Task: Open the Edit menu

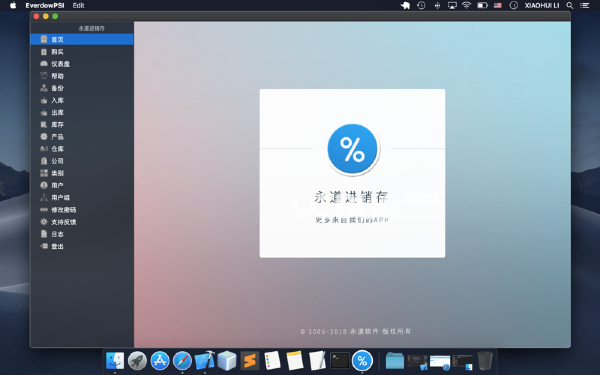Action: point(78,5)
